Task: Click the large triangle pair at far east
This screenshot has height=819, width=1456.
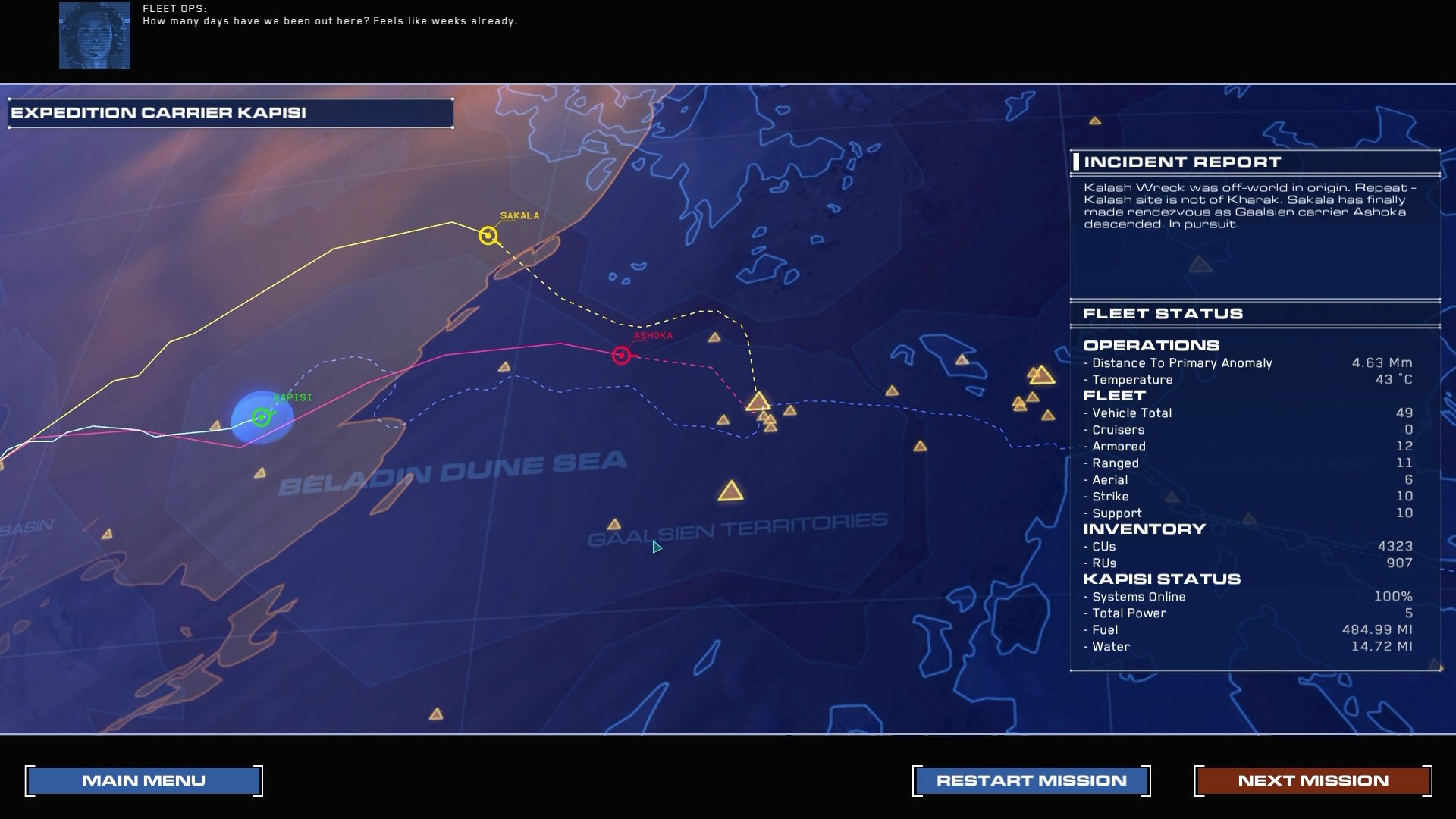Action: [x=1040, y=375]
